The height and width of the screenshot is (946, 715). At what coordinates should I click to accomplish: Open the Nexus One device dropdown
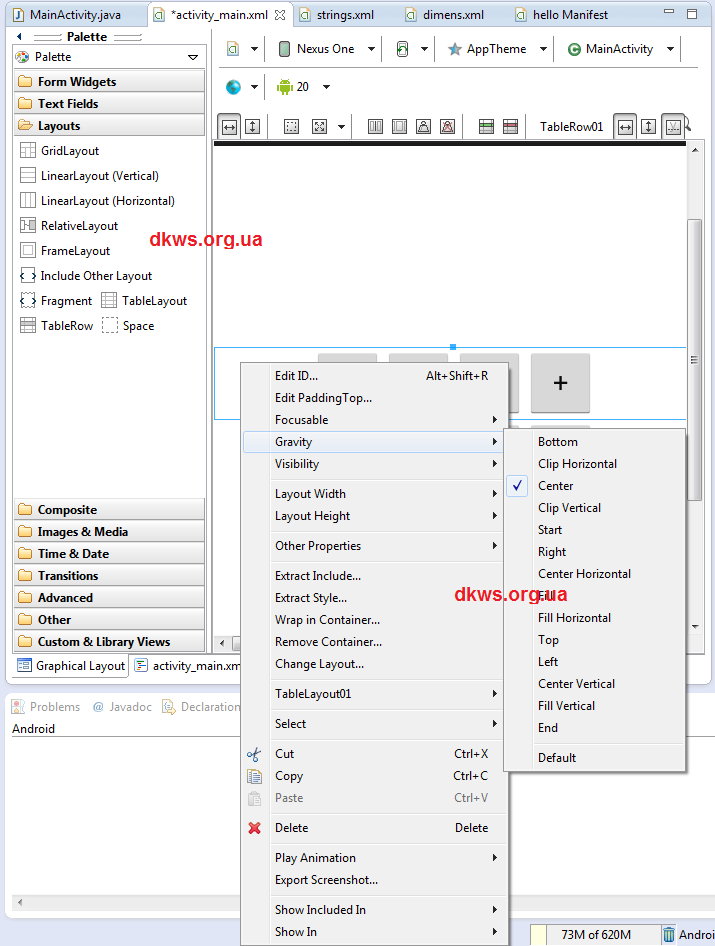(x=371, y=49)
